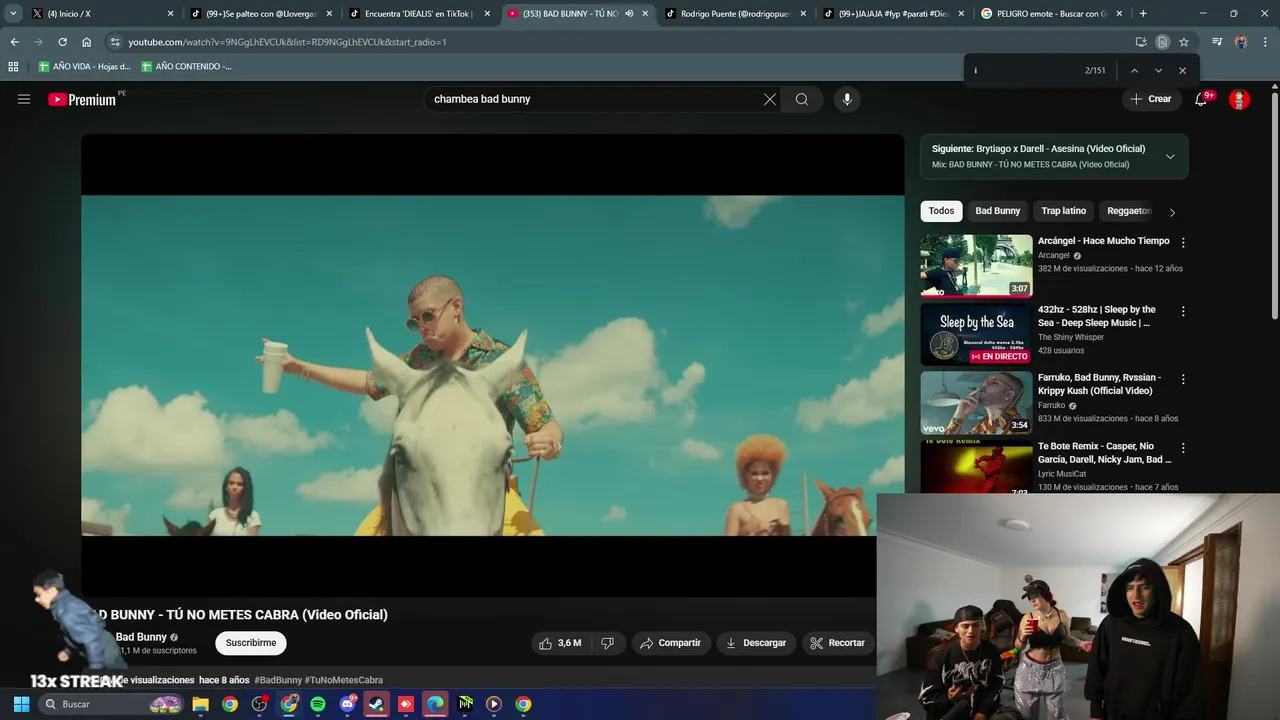This screenshot has height=720, width=1280.
Task: Close the PELIGRO emote tab
Action: point(1121,14)
